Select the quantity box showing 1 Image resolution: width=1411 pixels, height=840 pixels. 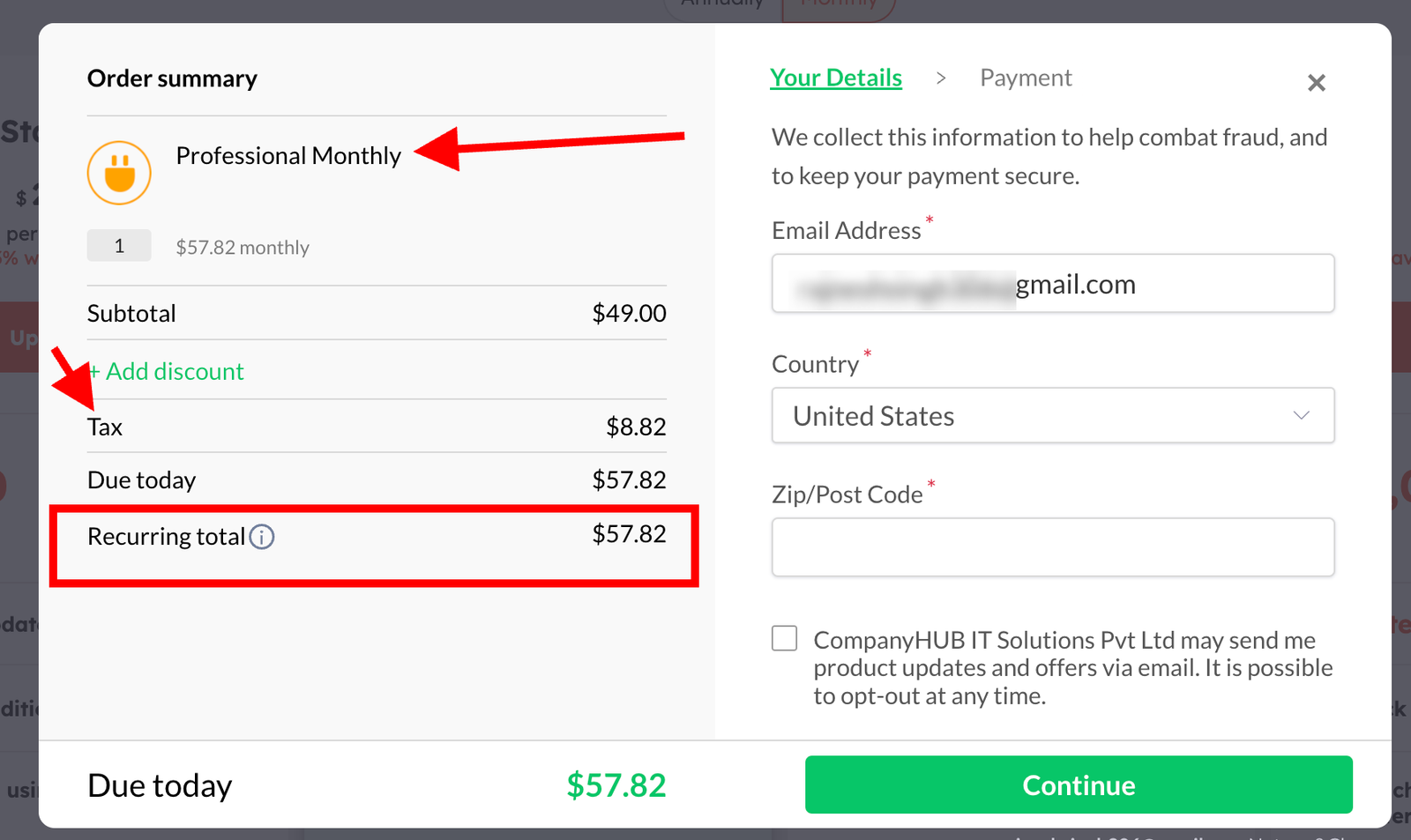[119, 246]
